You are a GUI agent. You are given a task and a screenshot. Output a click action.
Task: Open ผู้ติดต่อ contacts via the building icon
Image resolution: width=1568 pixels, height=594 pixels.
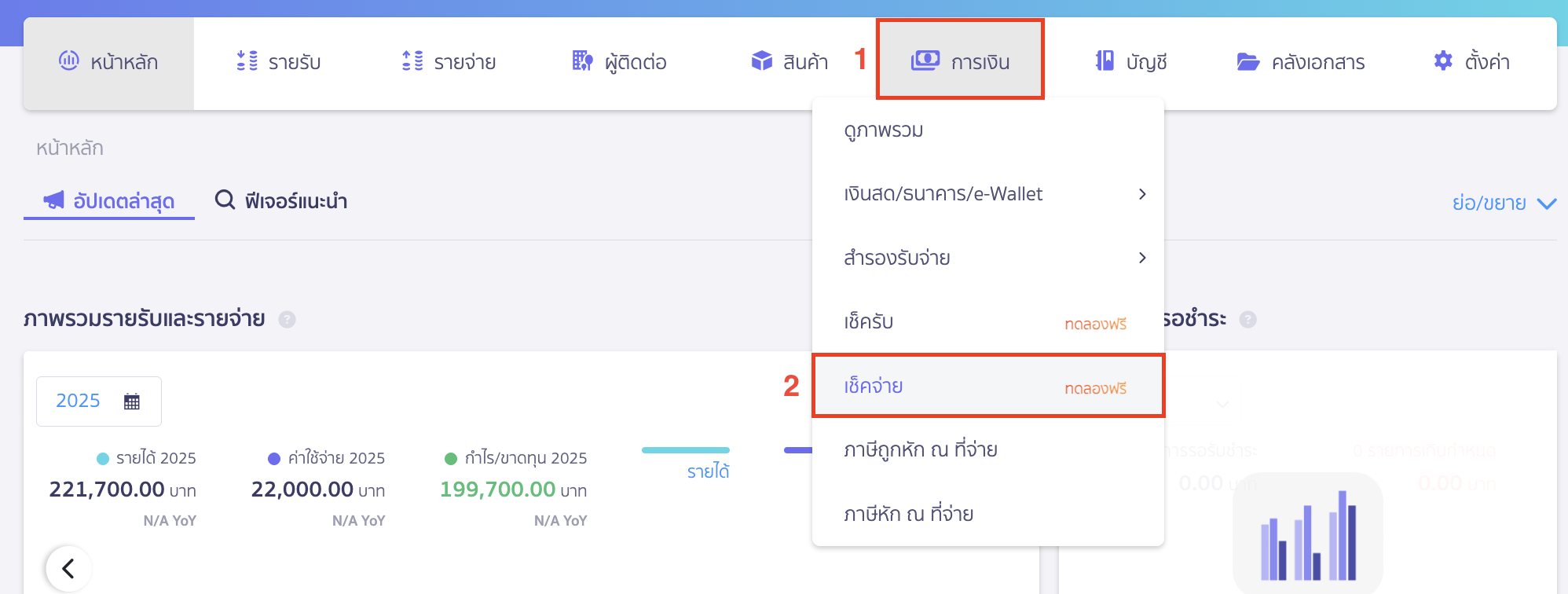tap(581, 60)
